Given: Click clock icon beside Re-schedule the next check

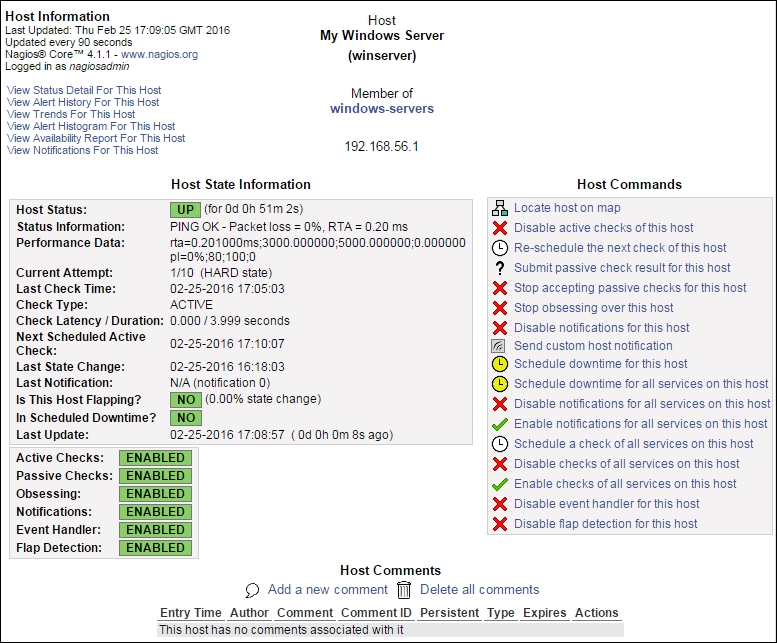Looking at the screenshot, I should [500, 248].
